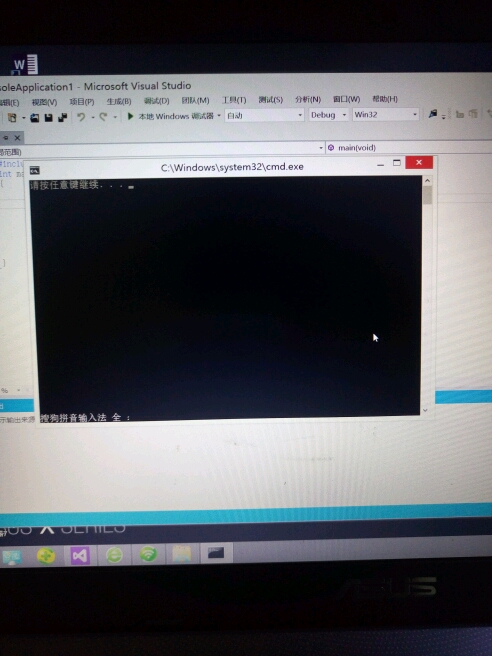The height and width of the screenshot is (656, 492).
Task: Switch to Visual Studio via taskbar icon
Action: point(80,556)
